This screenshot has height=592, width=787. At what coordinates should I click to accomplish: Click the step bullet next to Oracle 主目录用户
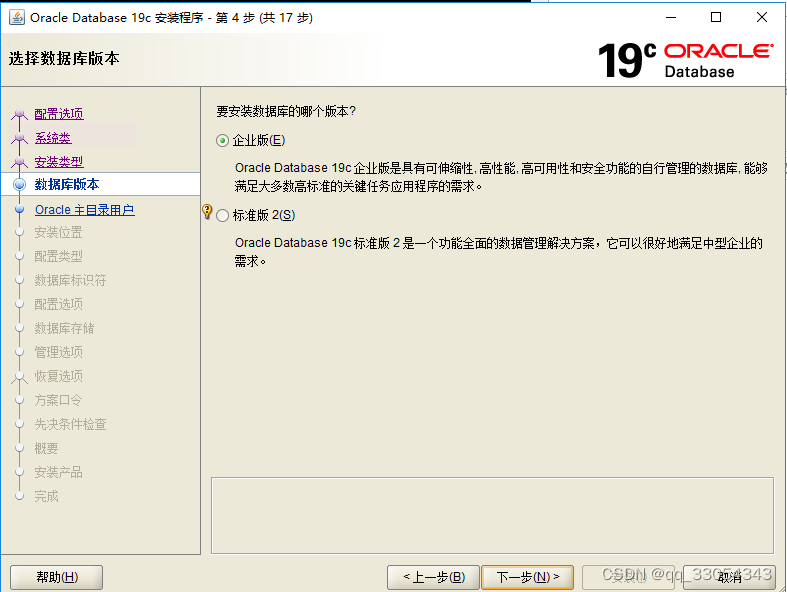pos(20,209)
